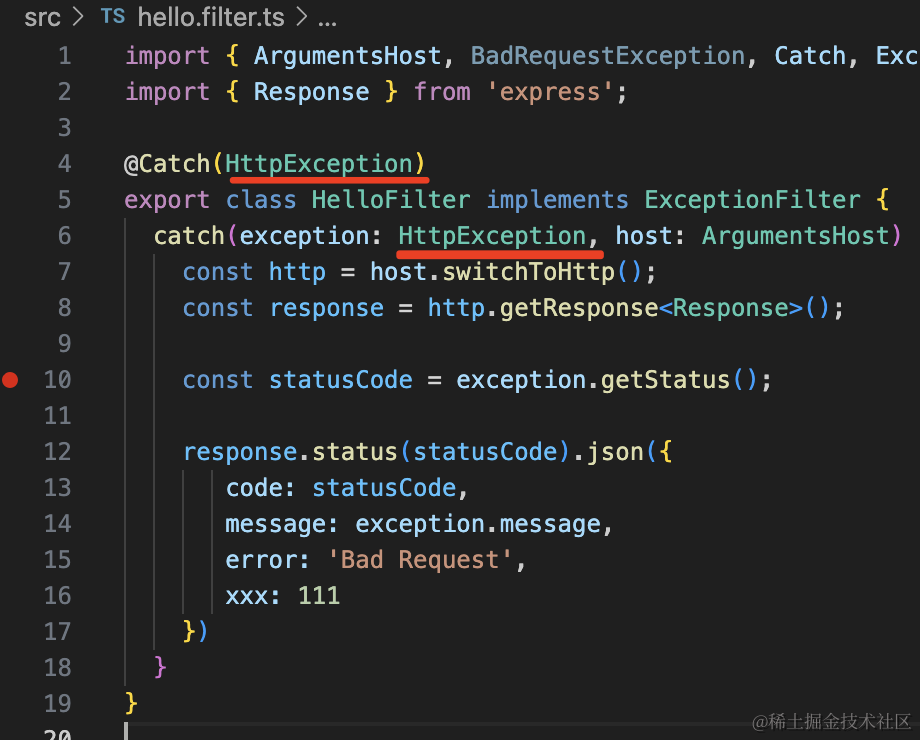920x740 pixels.
Task: Expand the breadcrumb ellipsis after hello.filter.ts
Action: click(x=327, y=17)
